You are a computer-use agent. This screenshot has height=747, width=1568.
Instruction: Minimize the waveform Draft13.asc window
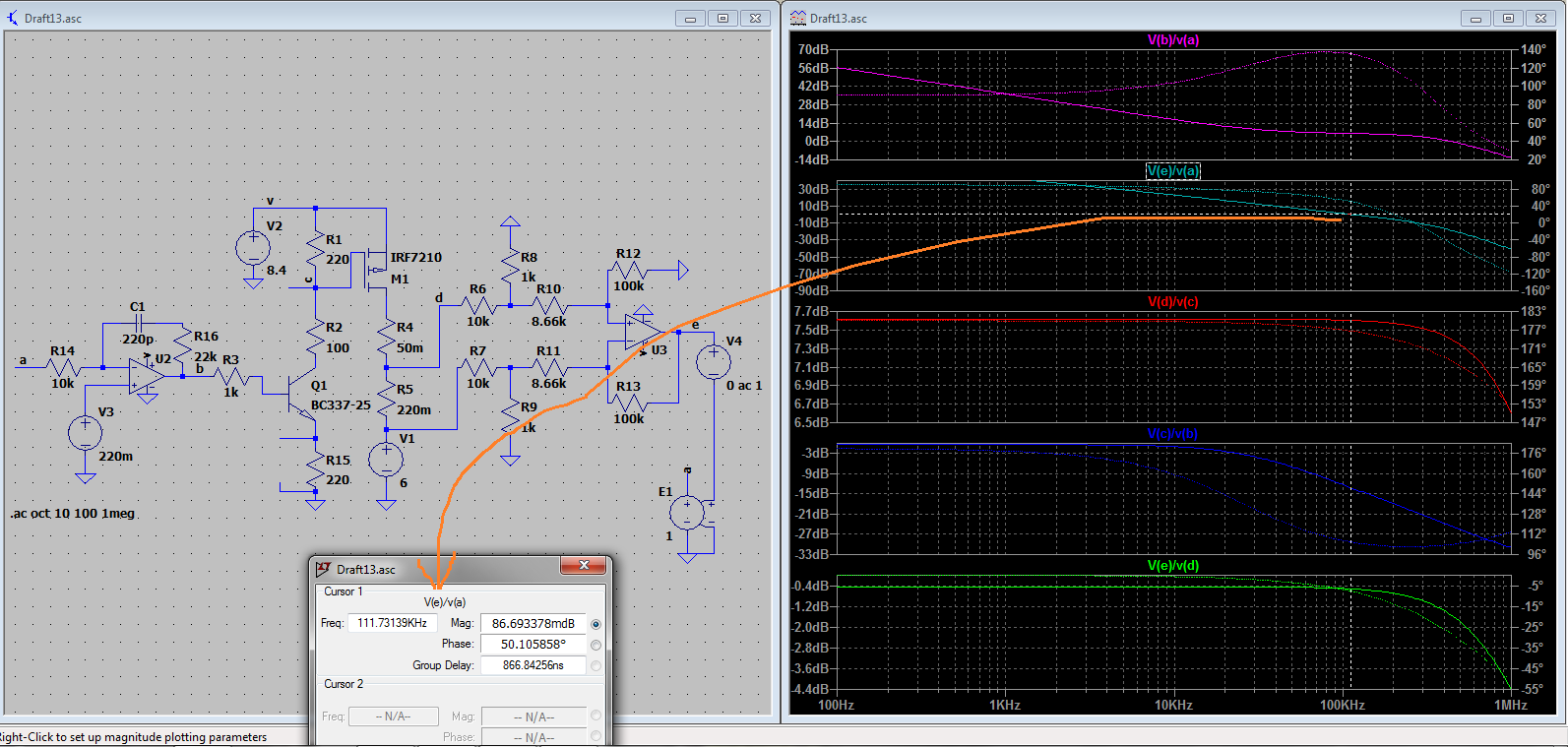[x=1474, y=19]
